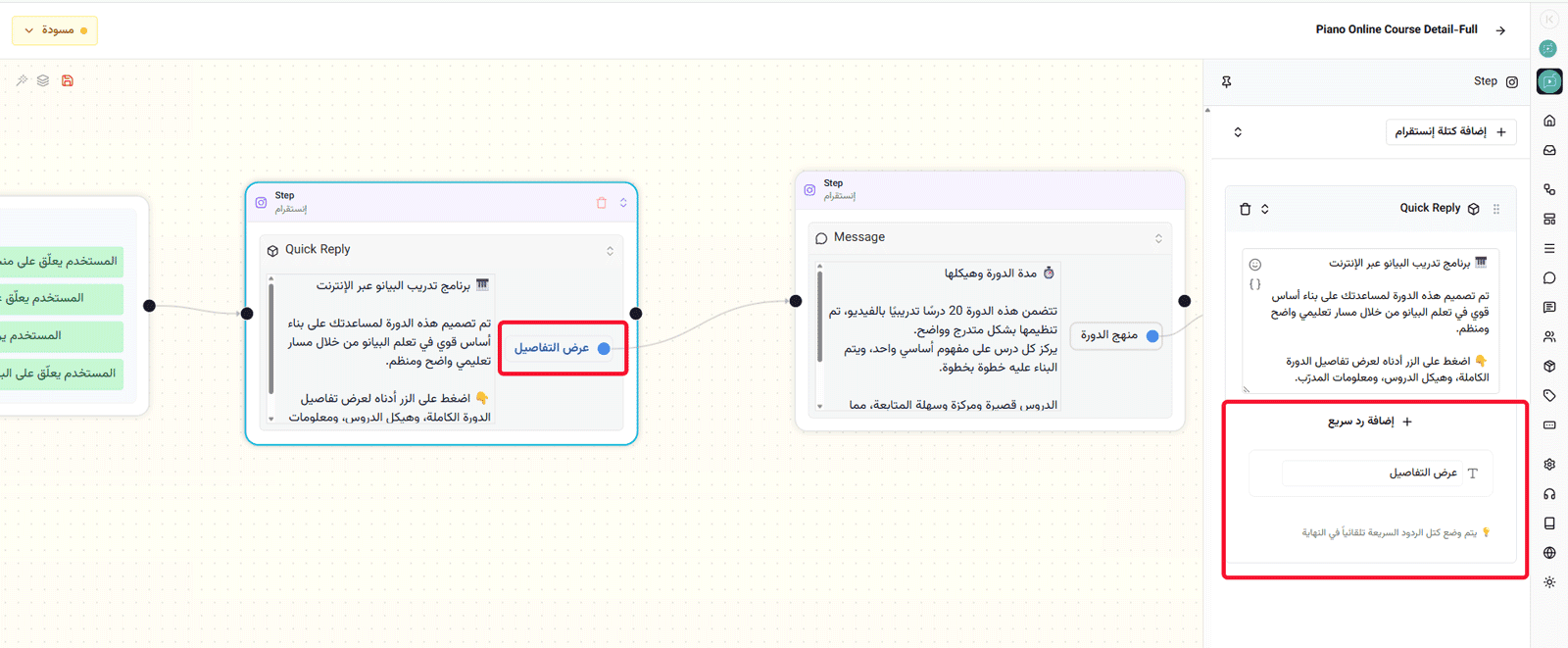Viewport: 1568px width, 648px height.
Task: Click the trash icon in Quick Reply panel header
Action: [x=1246, y=209]
